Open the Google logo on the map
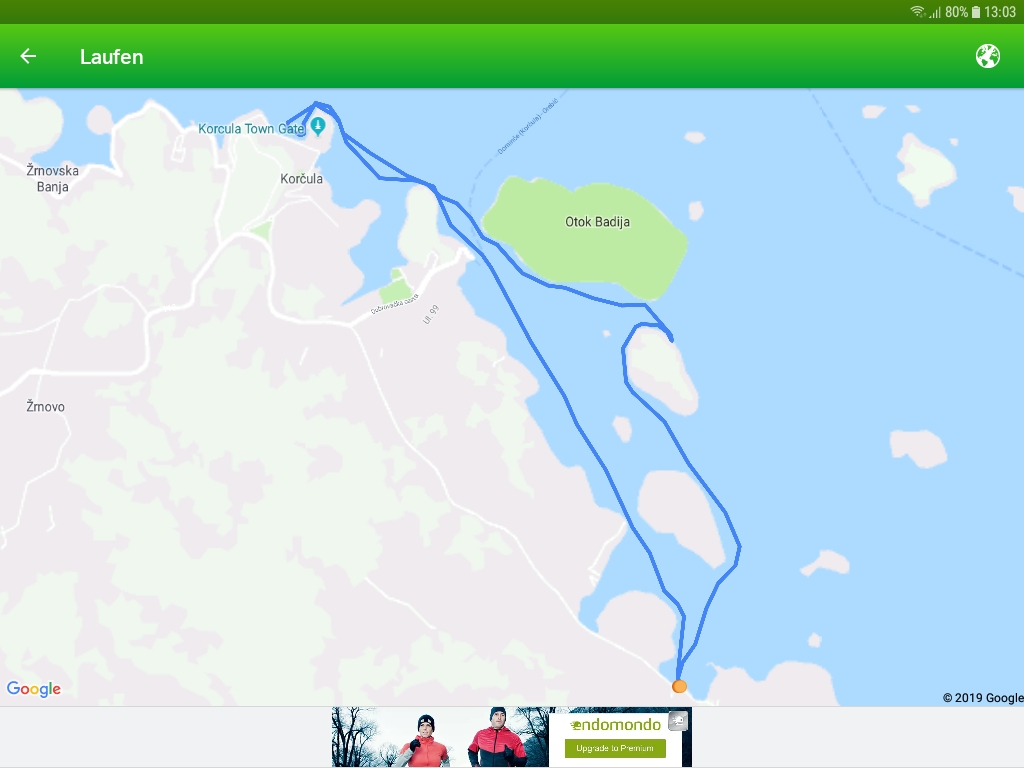 34,689
